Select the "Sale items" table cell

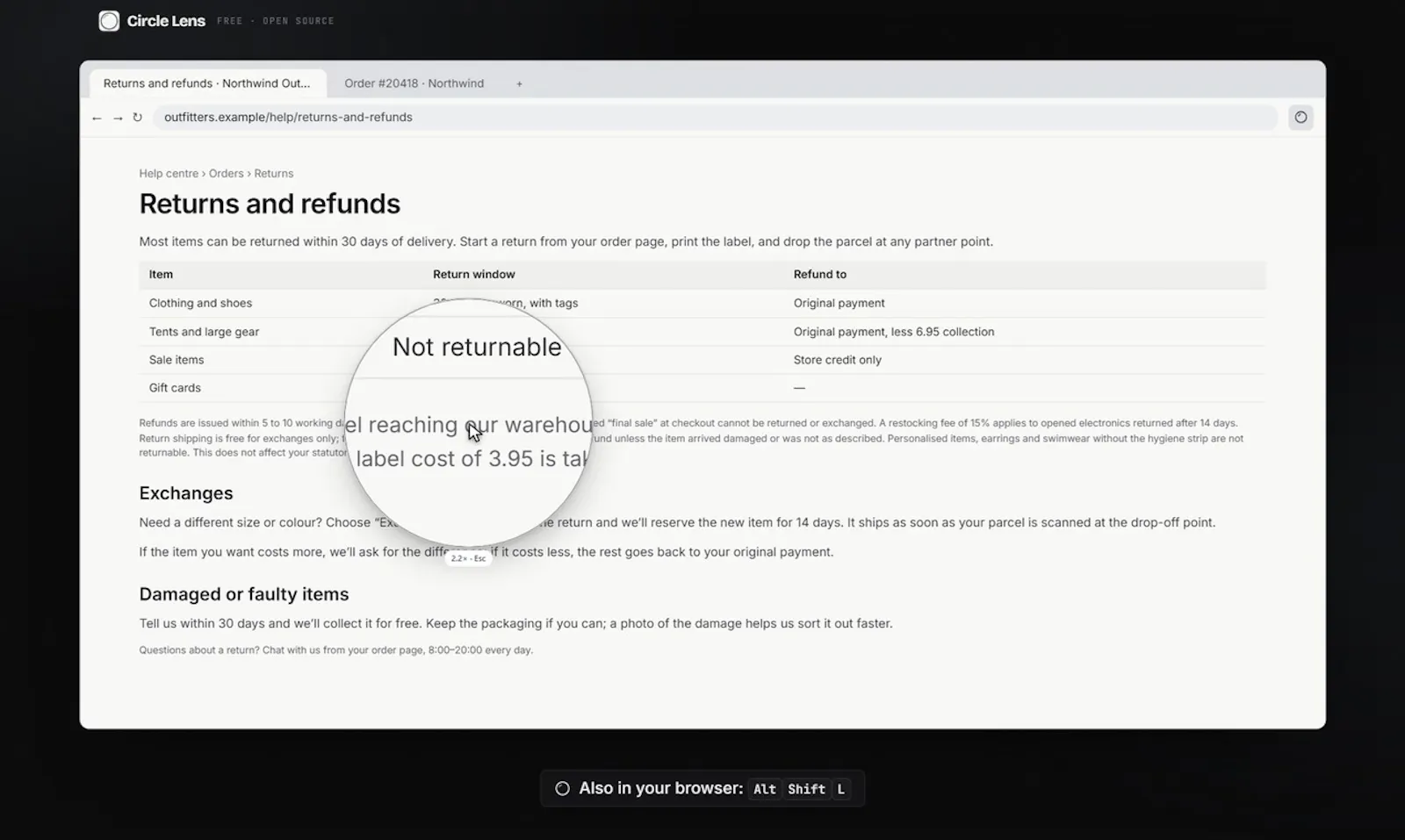[x=176, y=360]
